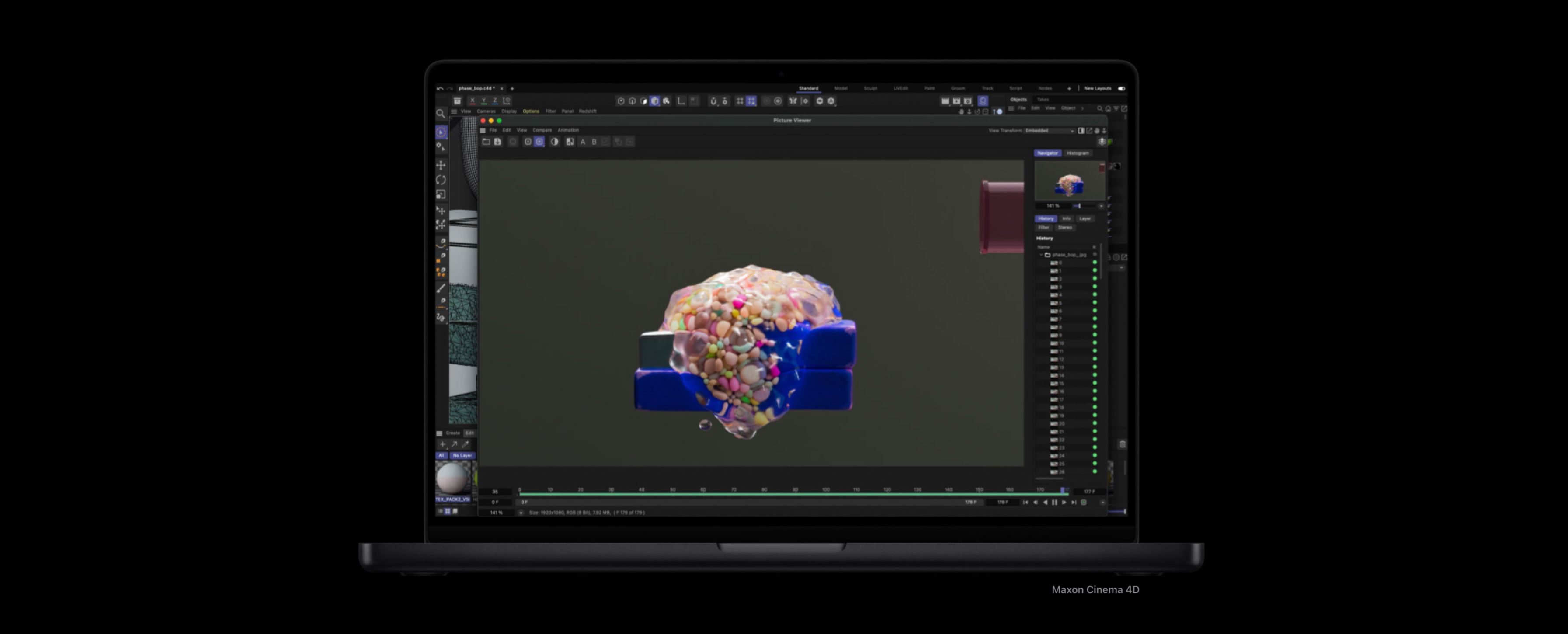Set image as A in compare
The width and height of the screenshot is (1568, 634).
[583, 142]
